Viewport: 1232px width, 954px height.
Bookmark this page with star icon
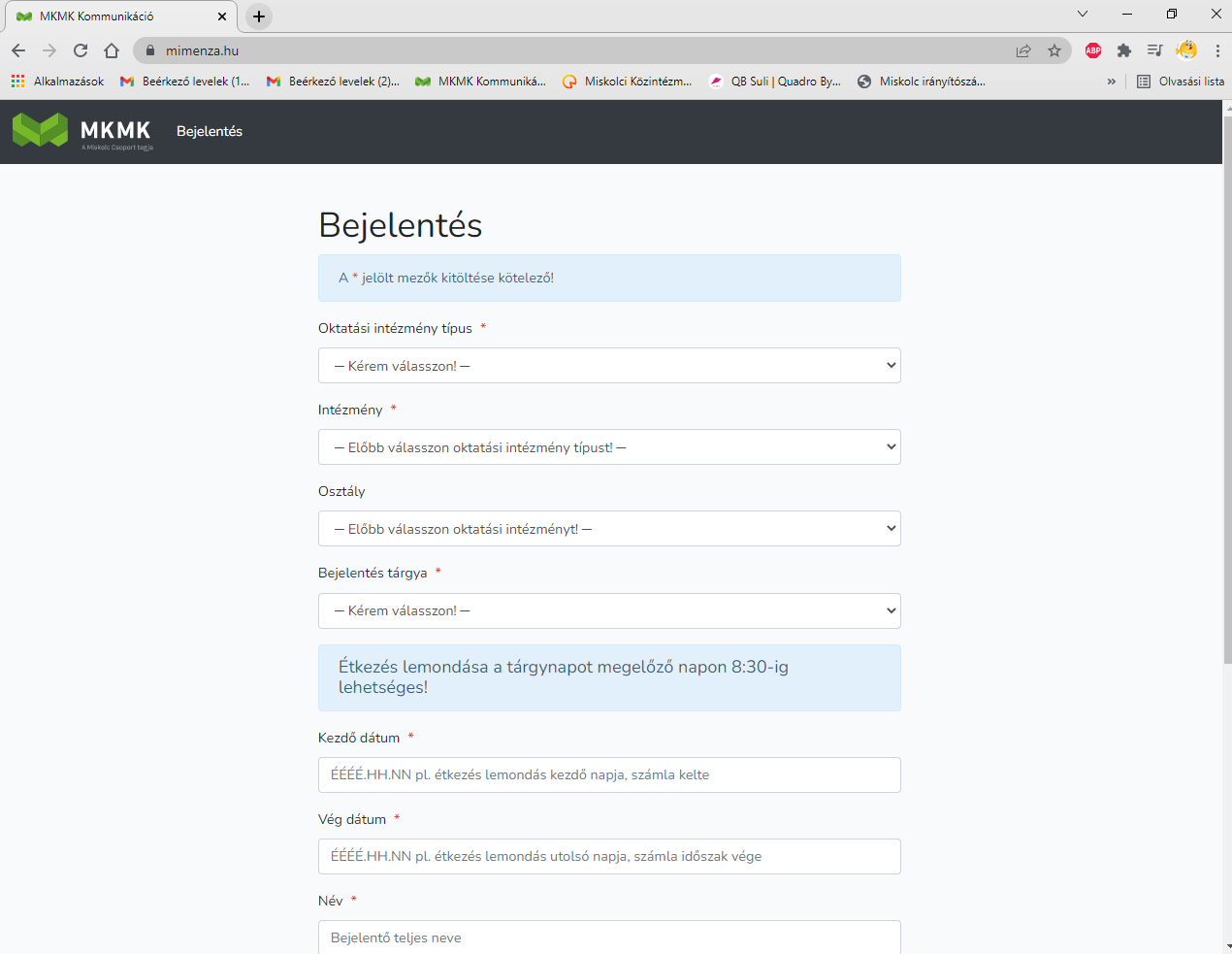point(1054,50)
